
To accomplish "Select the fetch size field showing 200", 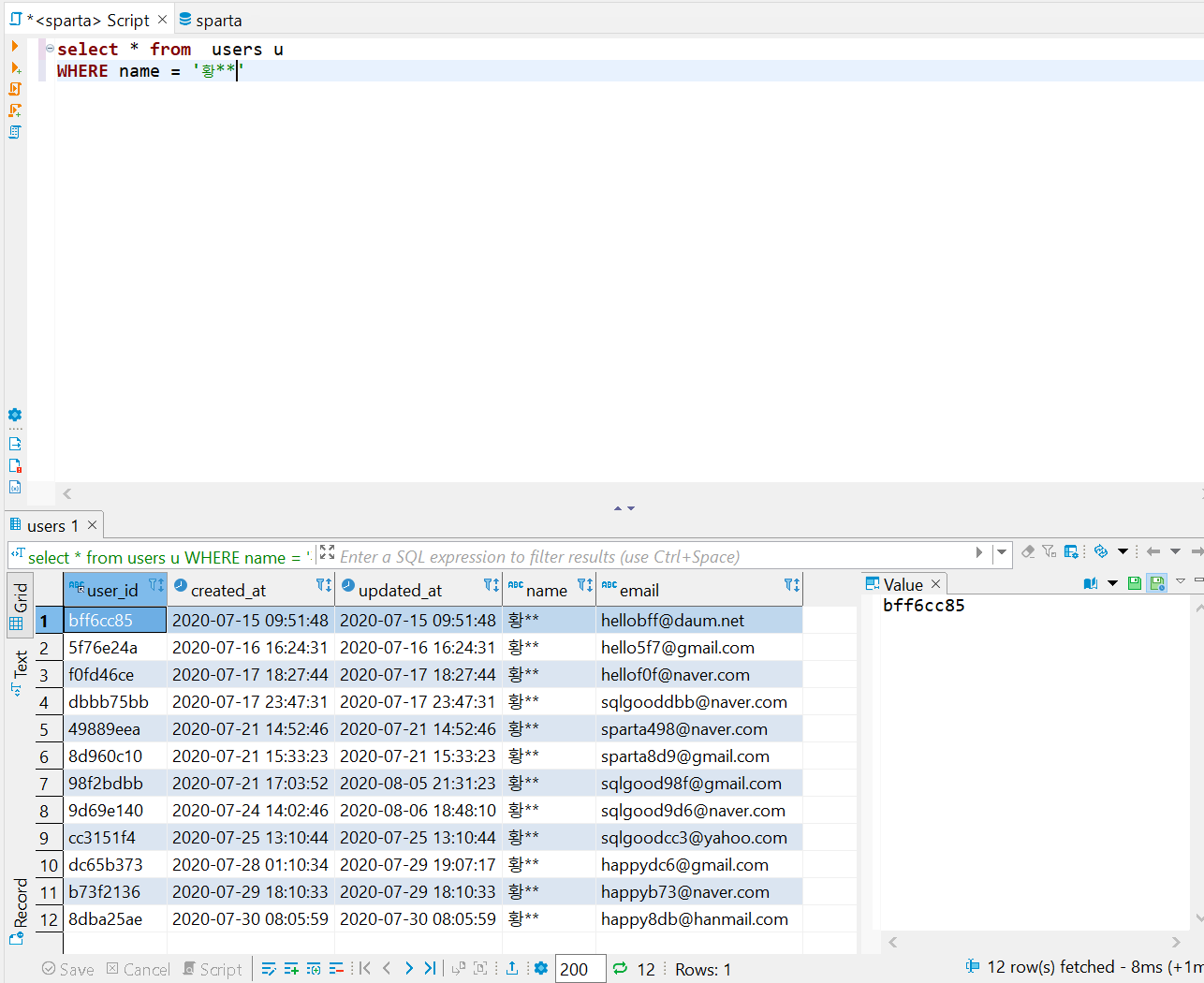I will (x=580, y=969).
